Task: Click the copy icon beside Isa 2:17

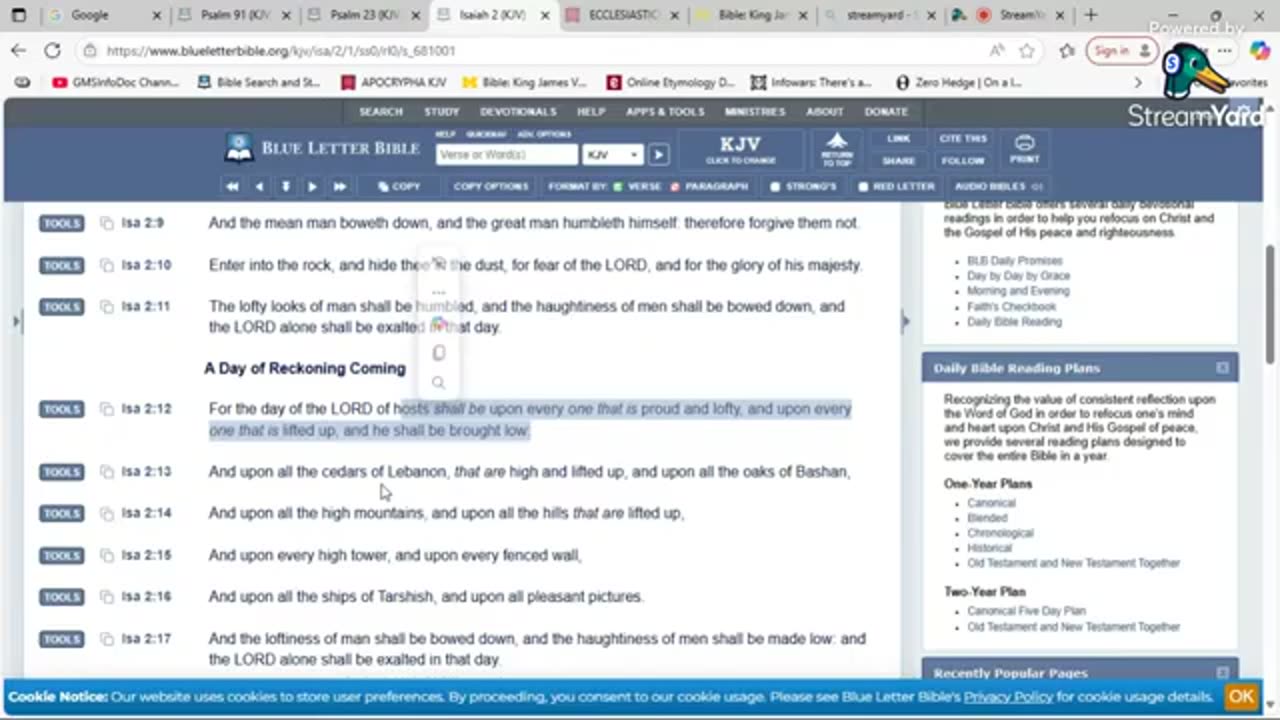Action: tap(107, 639)
